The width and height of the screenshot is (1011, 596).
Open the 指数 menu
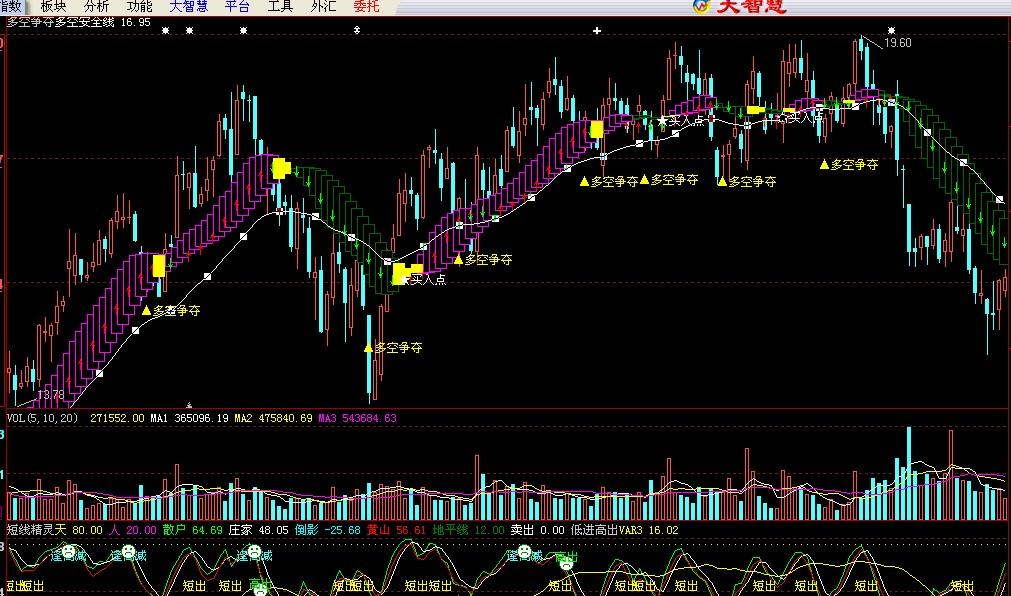coord(10,6)
